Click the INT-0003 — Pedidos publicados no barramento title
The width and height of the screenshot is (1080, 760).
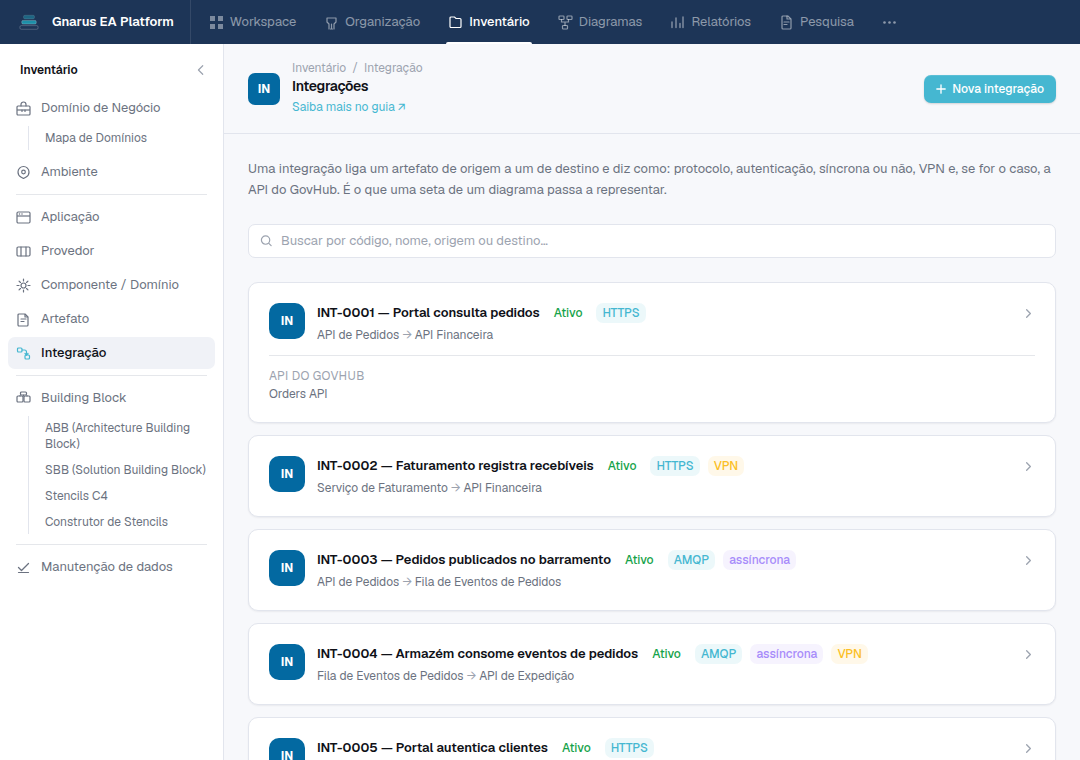pos(464,559)
